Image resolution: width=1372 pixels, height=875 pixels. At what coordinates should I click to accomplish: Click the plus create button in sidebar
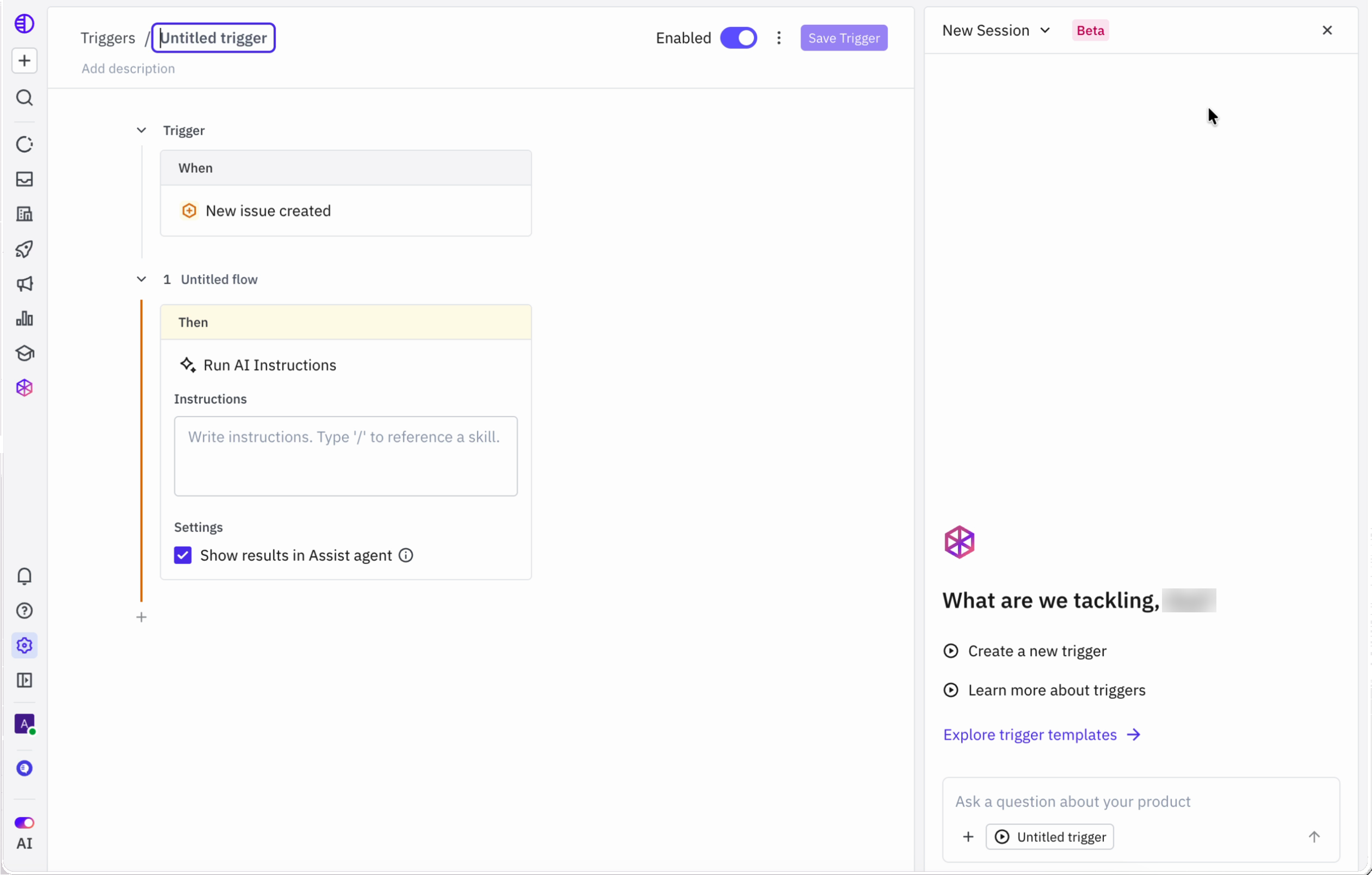(24, 61)
